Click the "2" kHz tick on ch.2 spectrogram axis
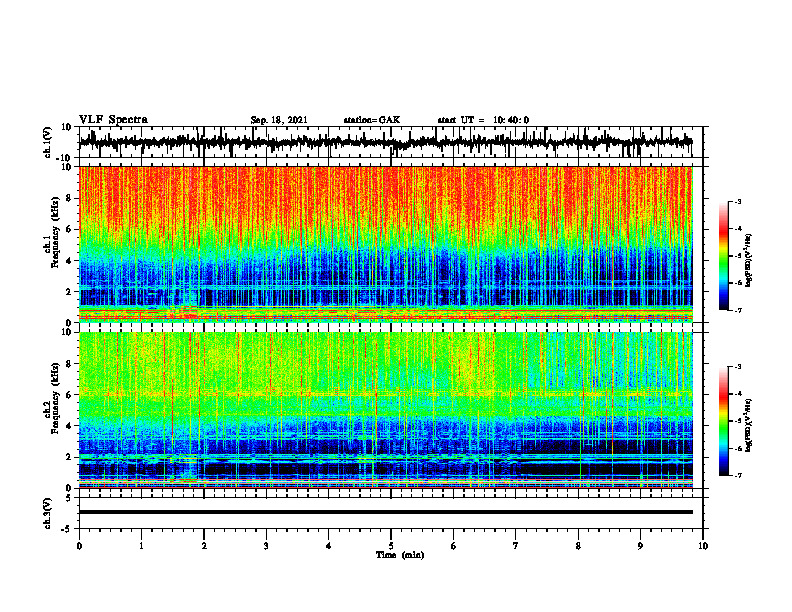 (69, 457)
